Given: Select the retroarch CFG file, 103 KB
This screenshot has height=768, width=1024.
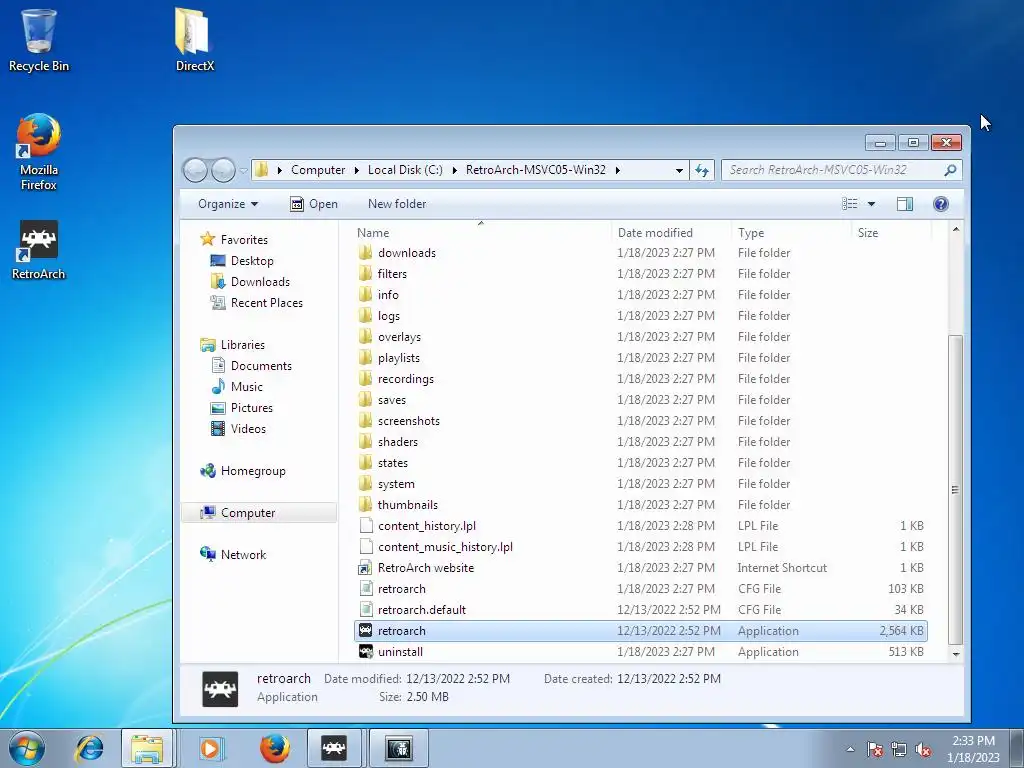Looking at the screenshot, I should 401,589.
